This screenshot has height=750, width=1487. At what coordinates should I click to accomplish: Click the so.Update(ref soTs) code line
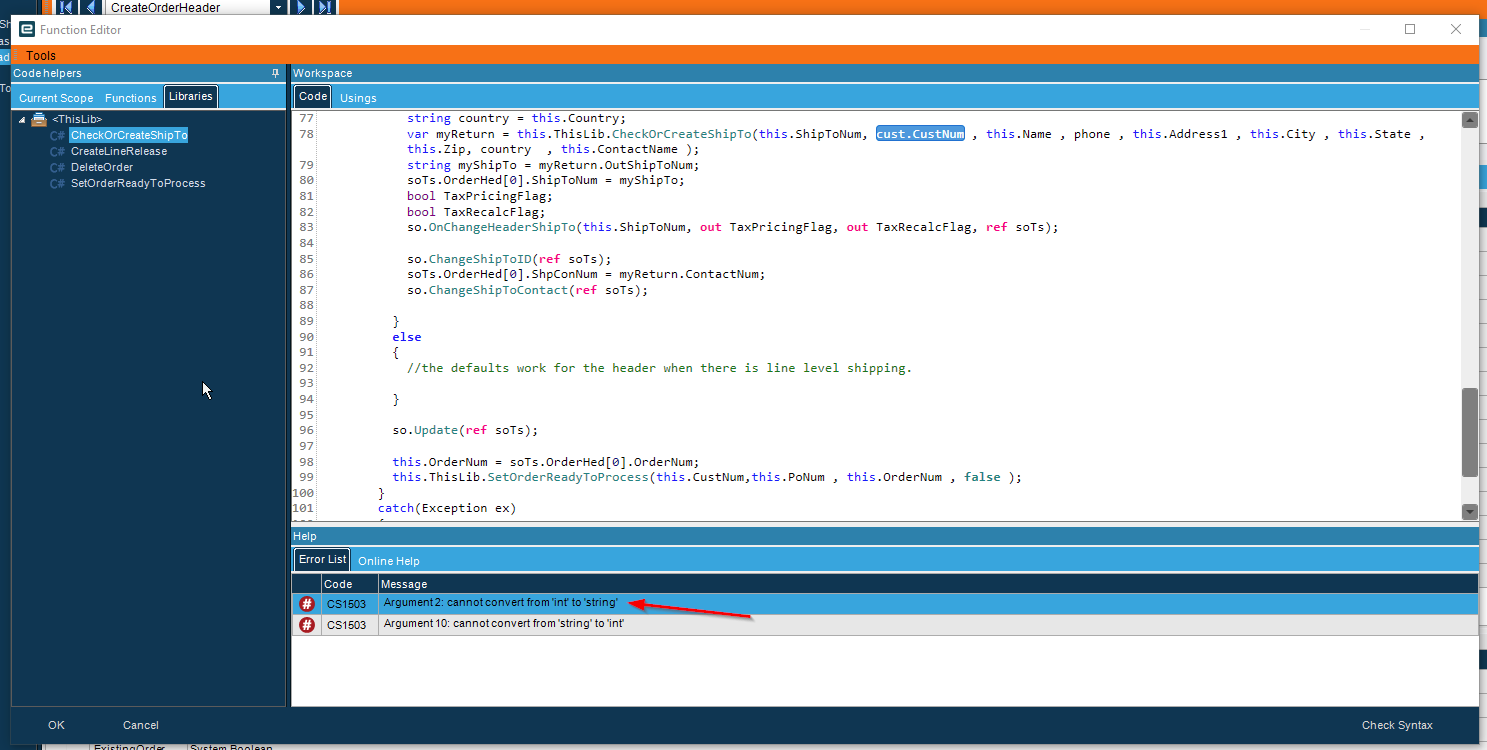465,430
